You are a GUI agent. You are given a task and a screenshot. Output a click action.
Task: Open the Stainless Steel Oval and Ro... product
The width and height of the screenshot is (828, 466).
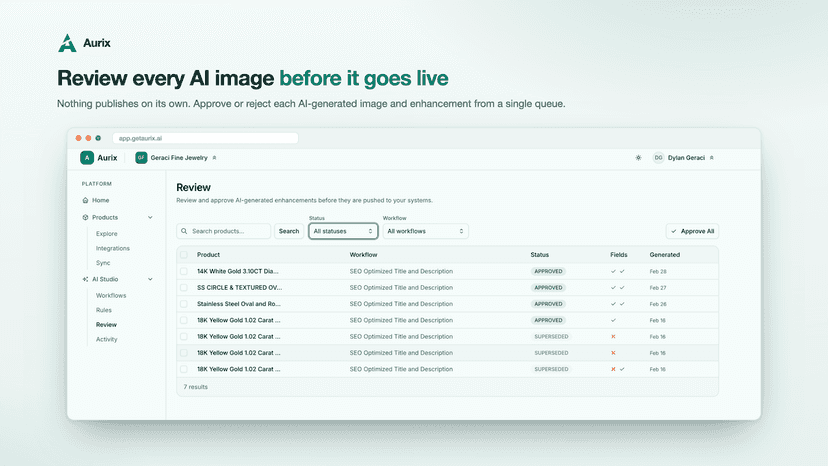[x=239, y=304]
